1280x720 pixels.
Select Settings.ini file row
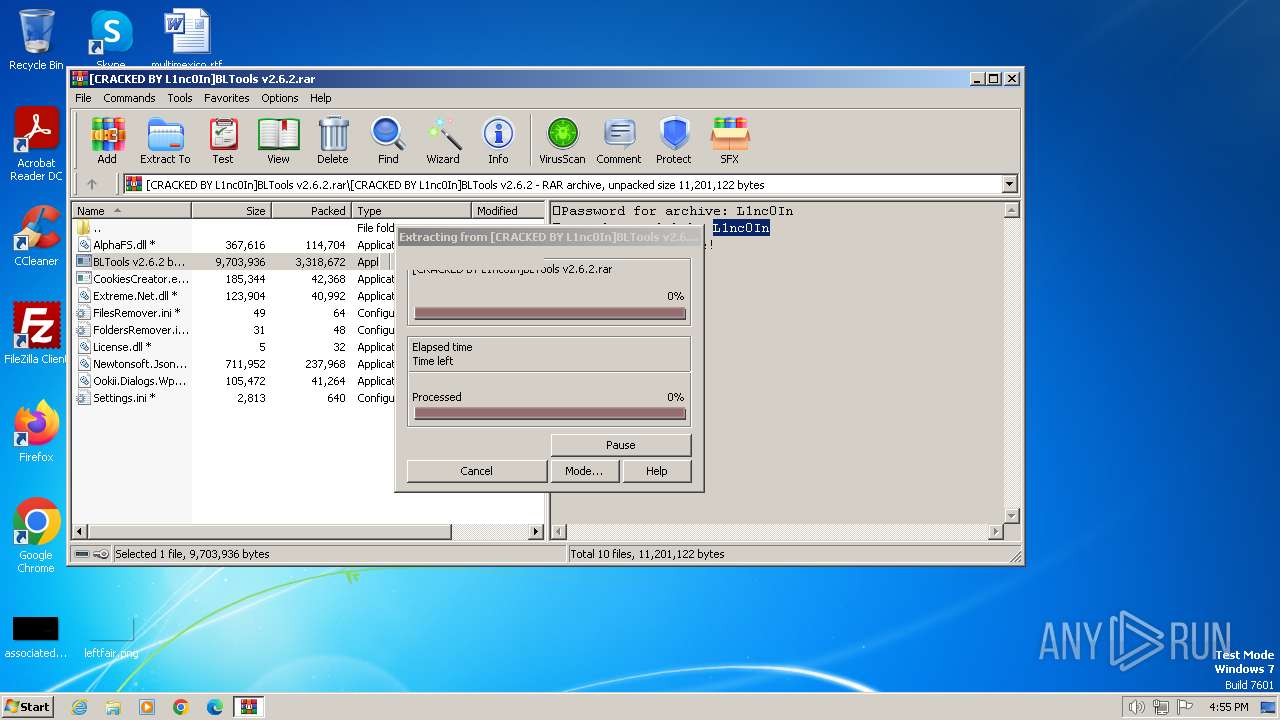tap(235, 398)
